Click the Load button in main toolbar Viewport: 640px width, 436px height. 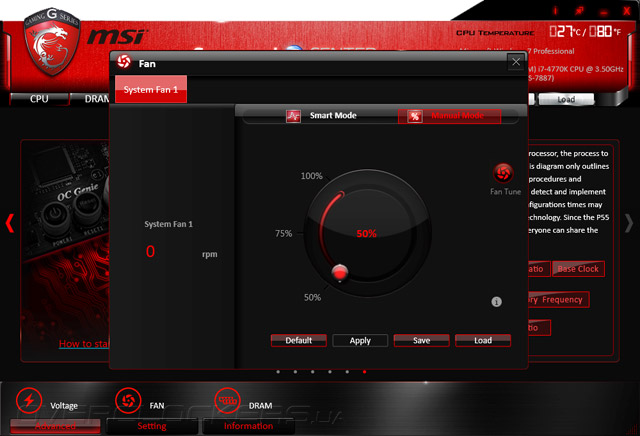[x=566, y=99]
